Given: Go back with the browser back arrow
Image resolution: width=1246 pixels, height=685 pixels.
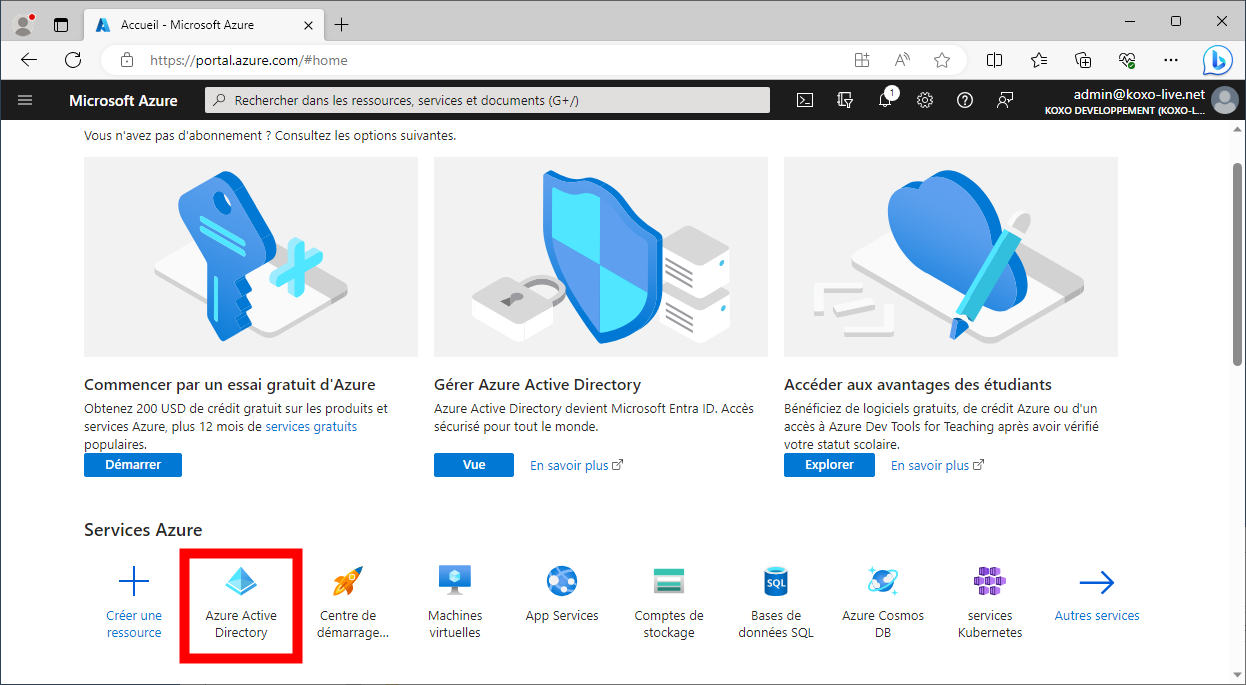Looking at the screenshot, I should pyautogui.click(x=28, y=60).
